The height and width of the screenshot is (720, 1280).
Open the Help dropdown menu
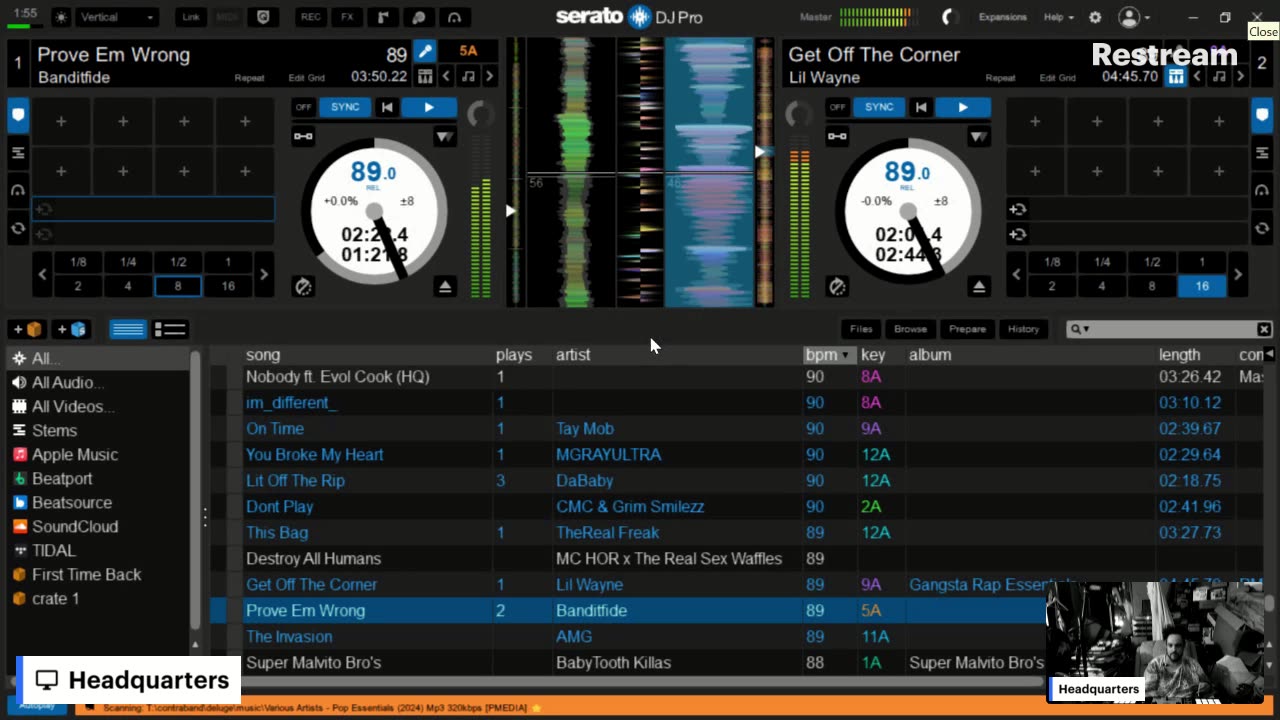click(1058, 17)
